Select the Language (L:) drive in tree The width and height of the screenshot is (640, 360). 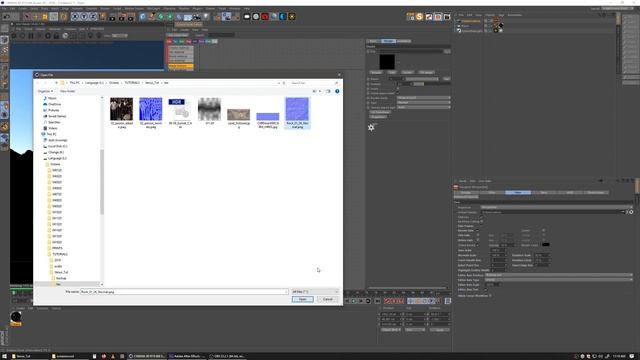[x=57, y=158]
